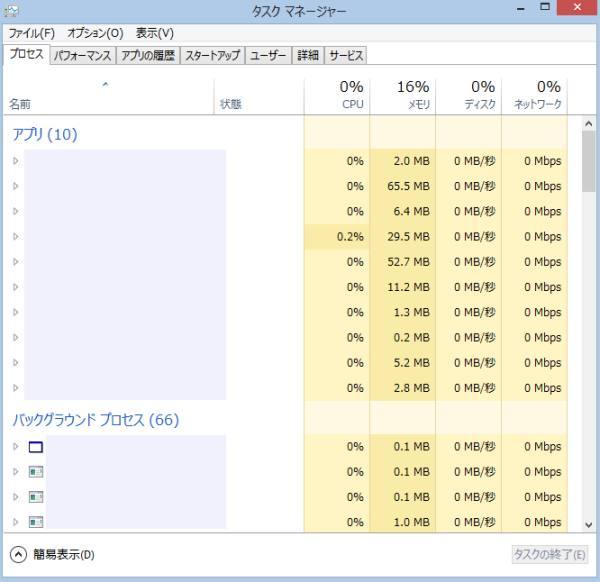The height and width of the screenshot is (582, 600).
Task: Click the scrollbar up arrow
Action: pyautogui.click(x=588, y=122)
